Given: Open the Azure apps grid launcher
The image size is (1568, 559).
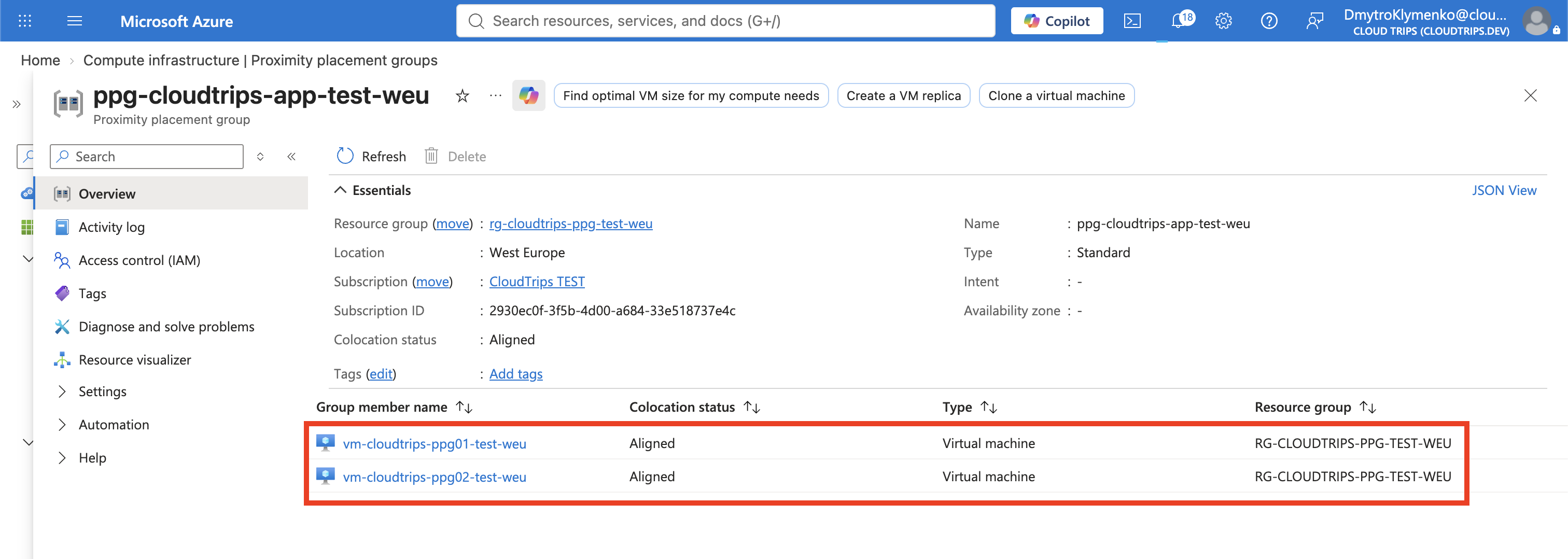Looking at the screenshot, I should pyautogui.click(x=25, y=21).
